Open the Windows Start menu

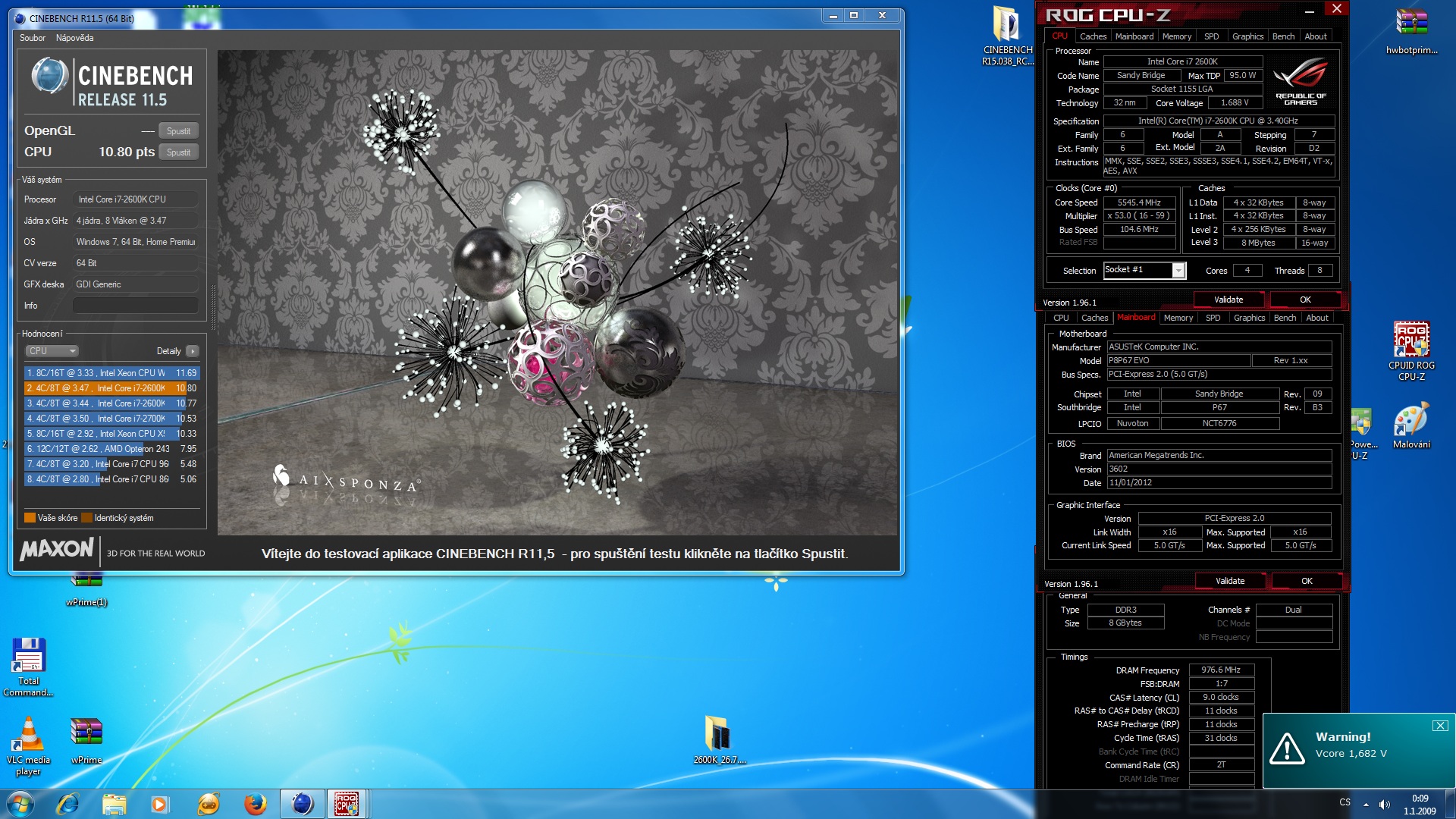[20, 804]
